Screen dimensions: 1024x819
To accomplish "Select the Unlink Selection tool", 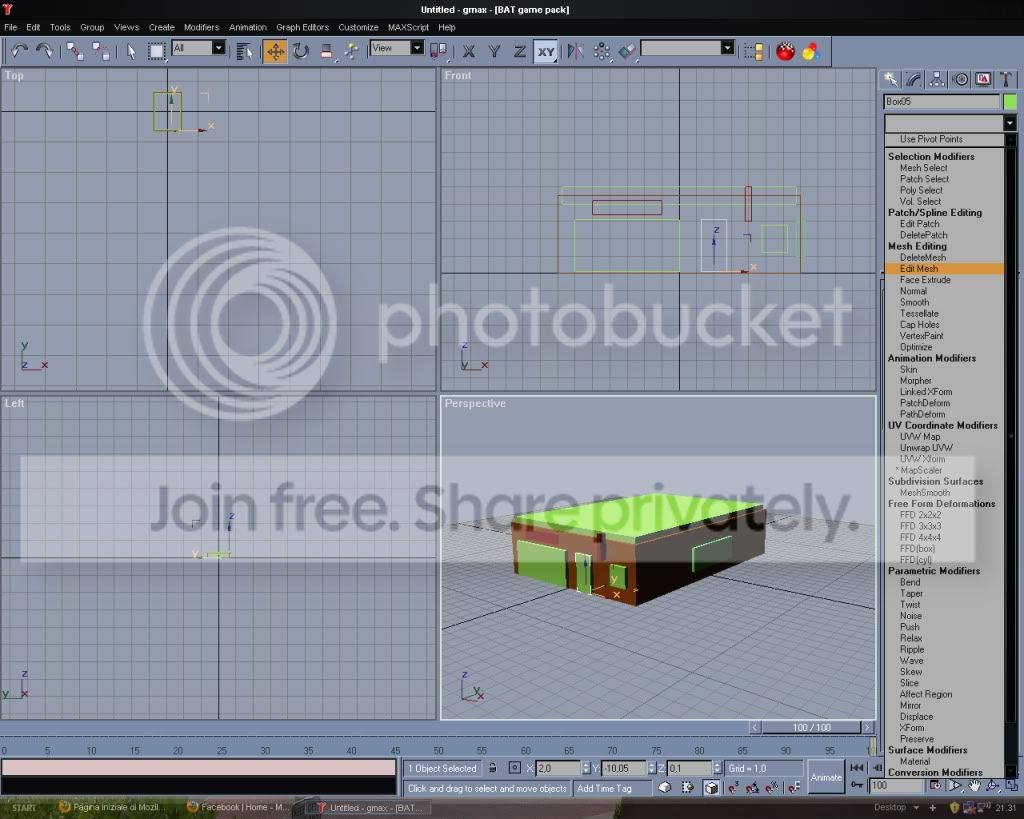I will click(101, 50).
